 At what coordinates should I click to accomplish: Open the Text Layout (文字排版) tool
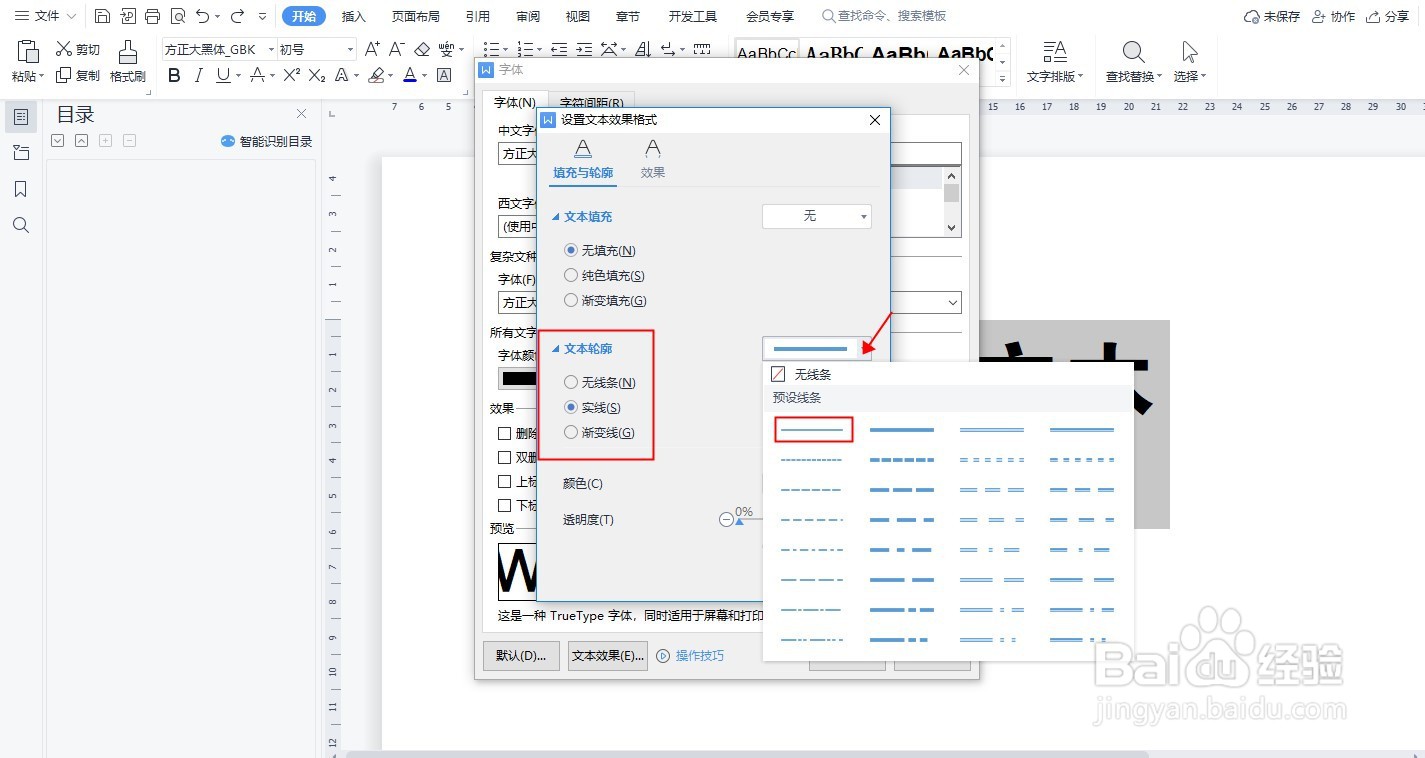click(x=1054, y=60)
